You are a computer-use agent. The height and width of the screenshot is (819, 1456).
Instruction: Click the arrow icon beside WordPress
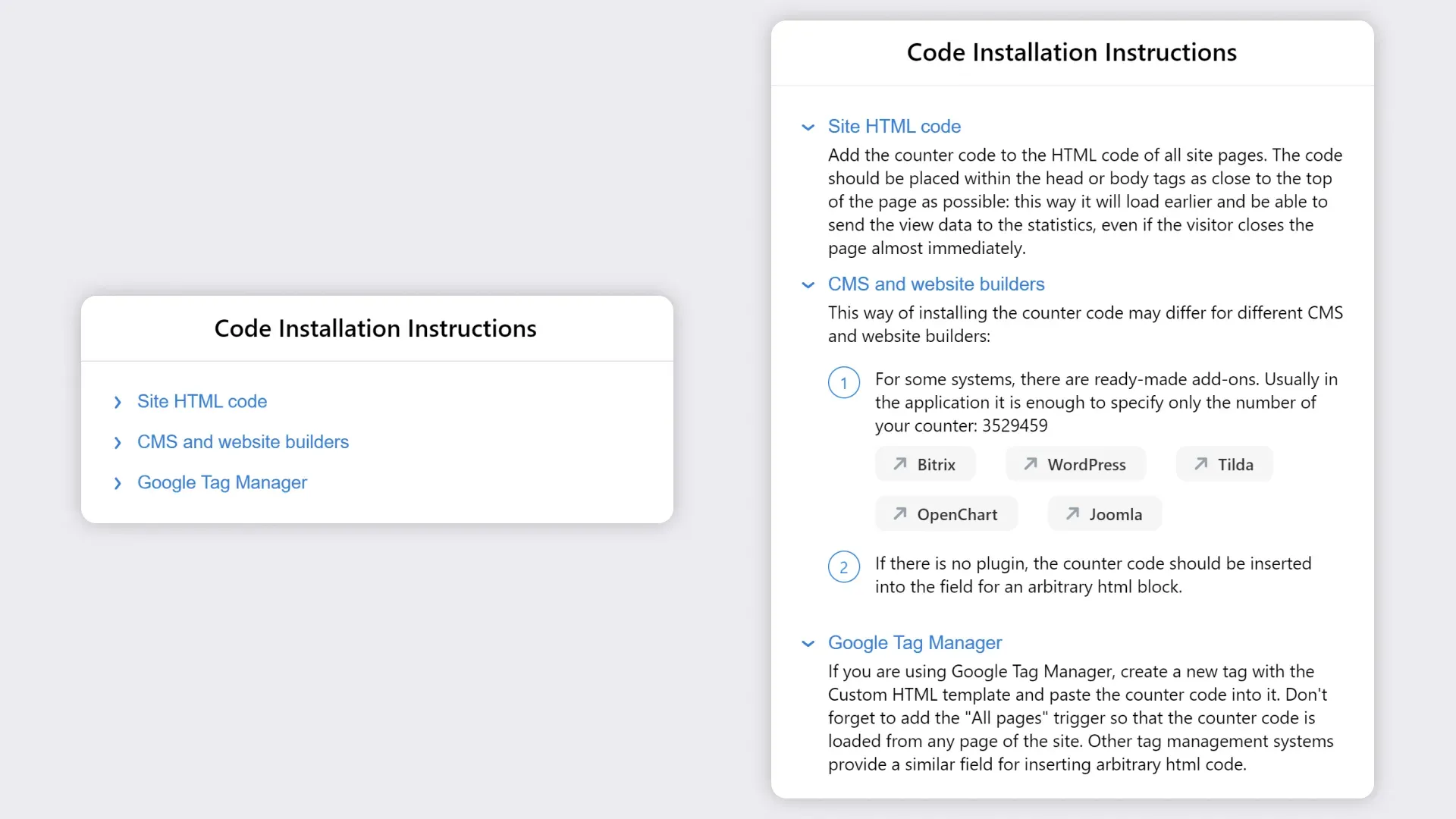[x=1031, y=464]
